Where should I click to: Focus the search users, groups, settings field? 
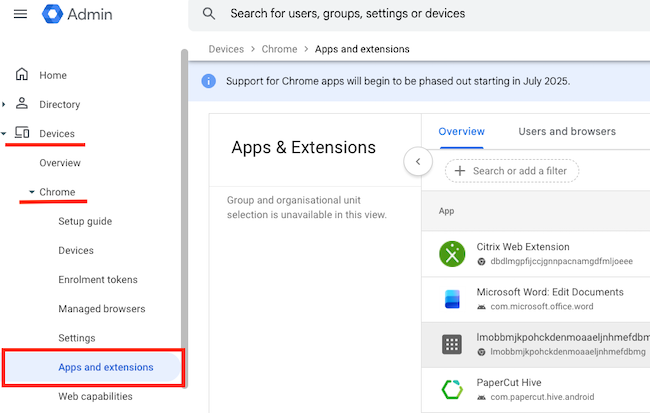pos(419,15)
